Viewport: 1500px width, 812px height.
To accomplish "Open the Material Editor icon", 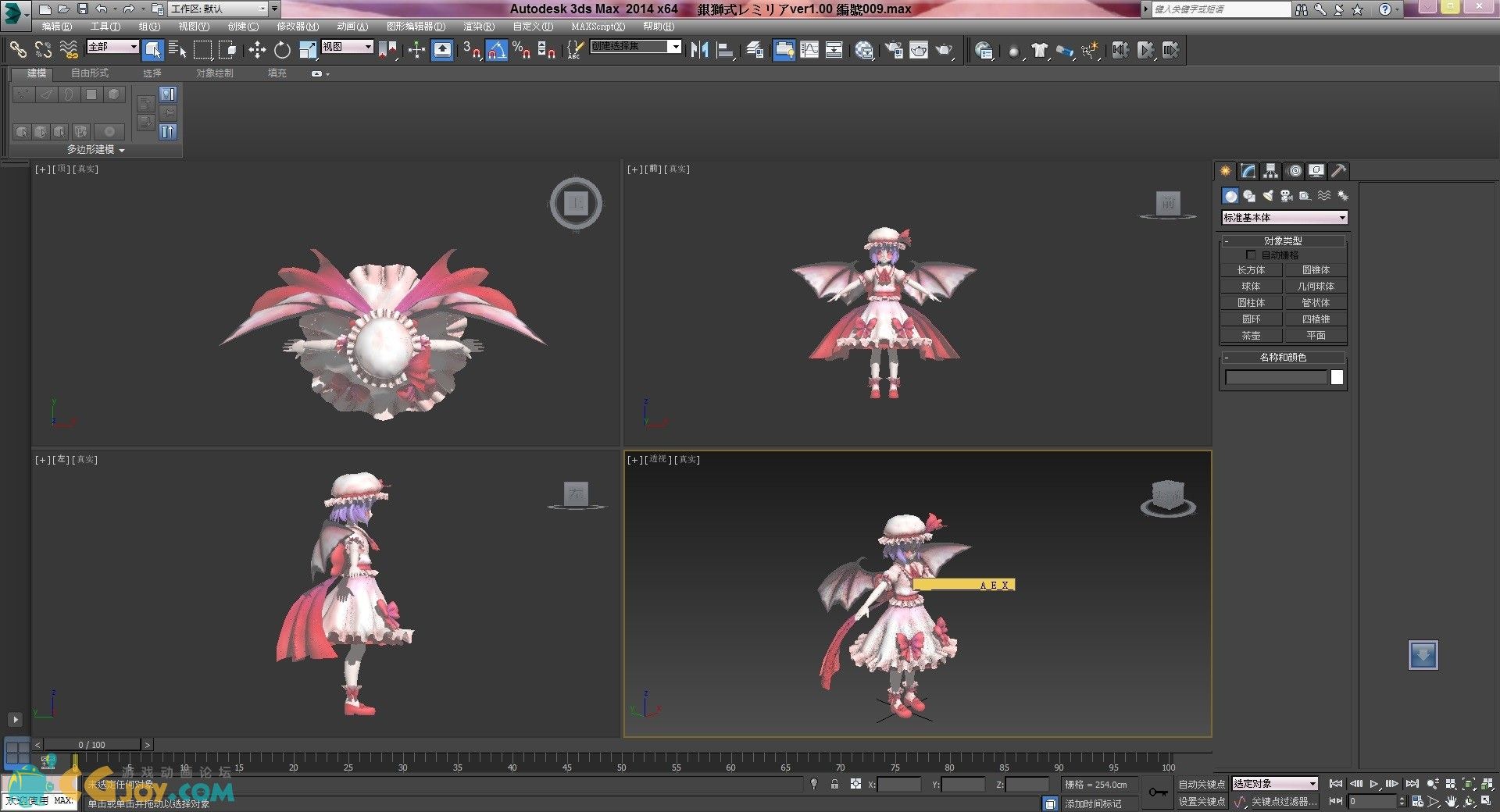I will coord(864,50).
